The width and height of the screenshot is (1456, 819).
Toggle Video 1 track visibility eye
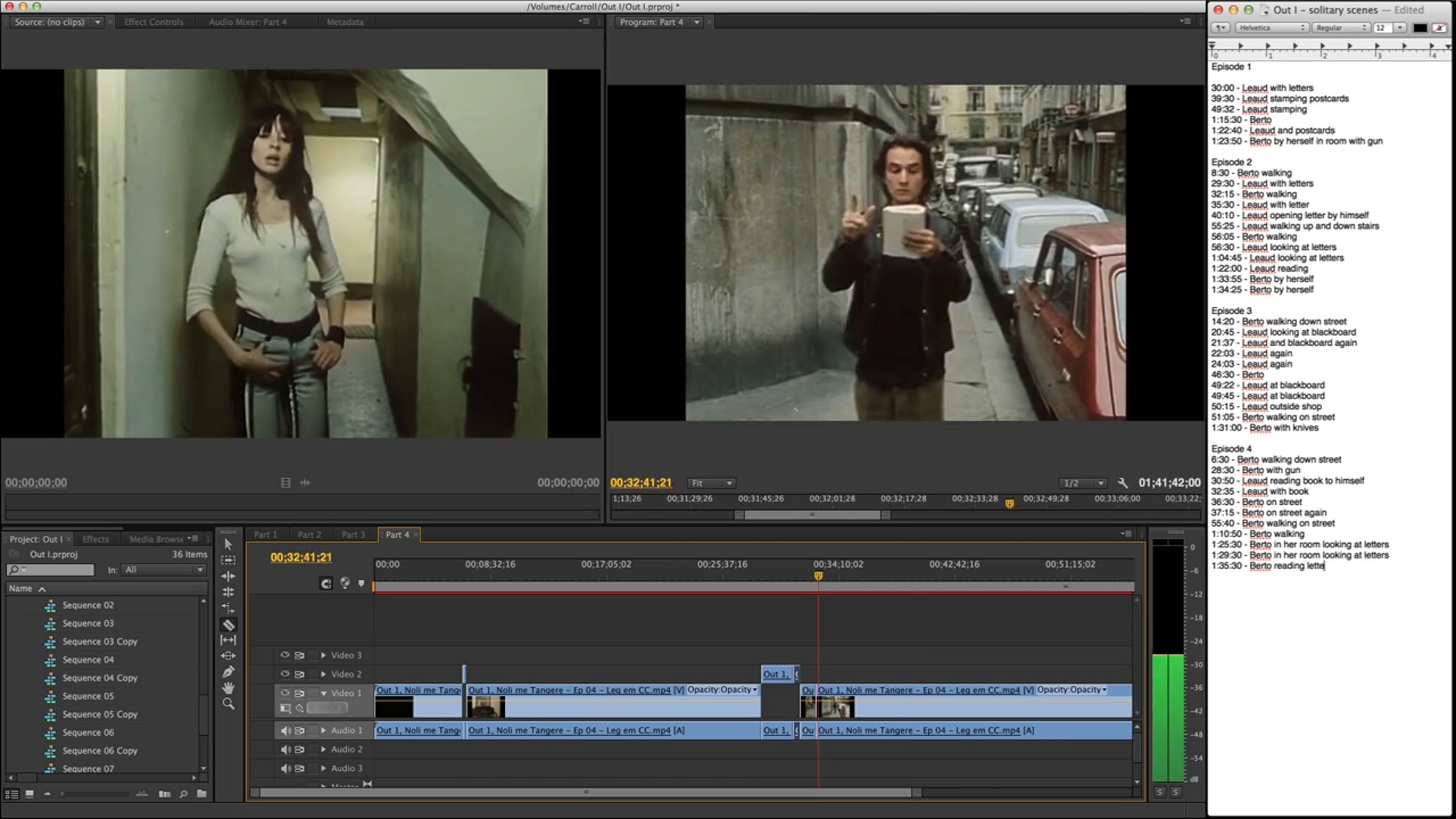285,693
